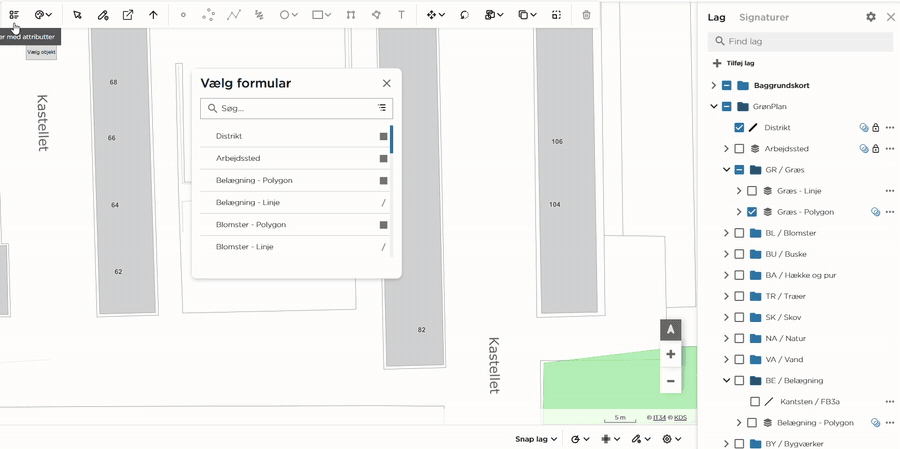Click the select-all bounding box tool

coord(556,15)
